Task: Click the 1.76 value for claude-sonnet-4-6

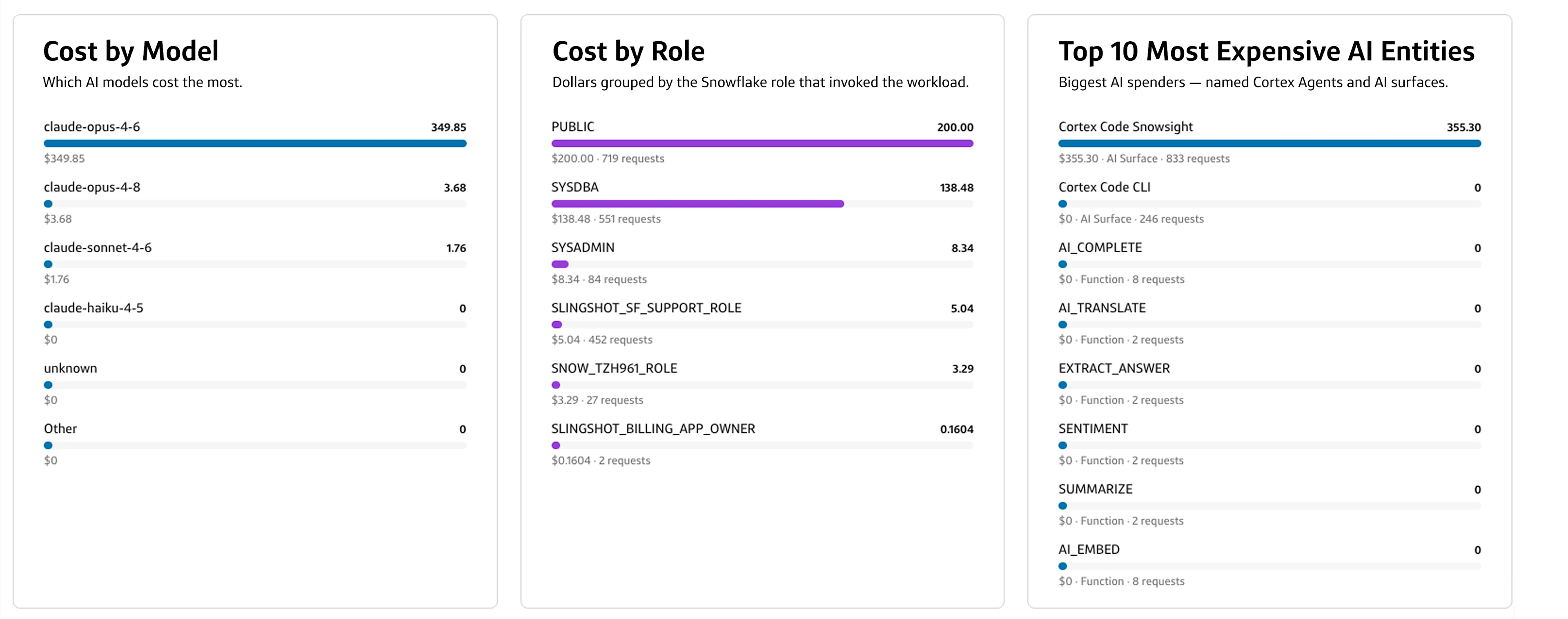Action: (456, 248)
